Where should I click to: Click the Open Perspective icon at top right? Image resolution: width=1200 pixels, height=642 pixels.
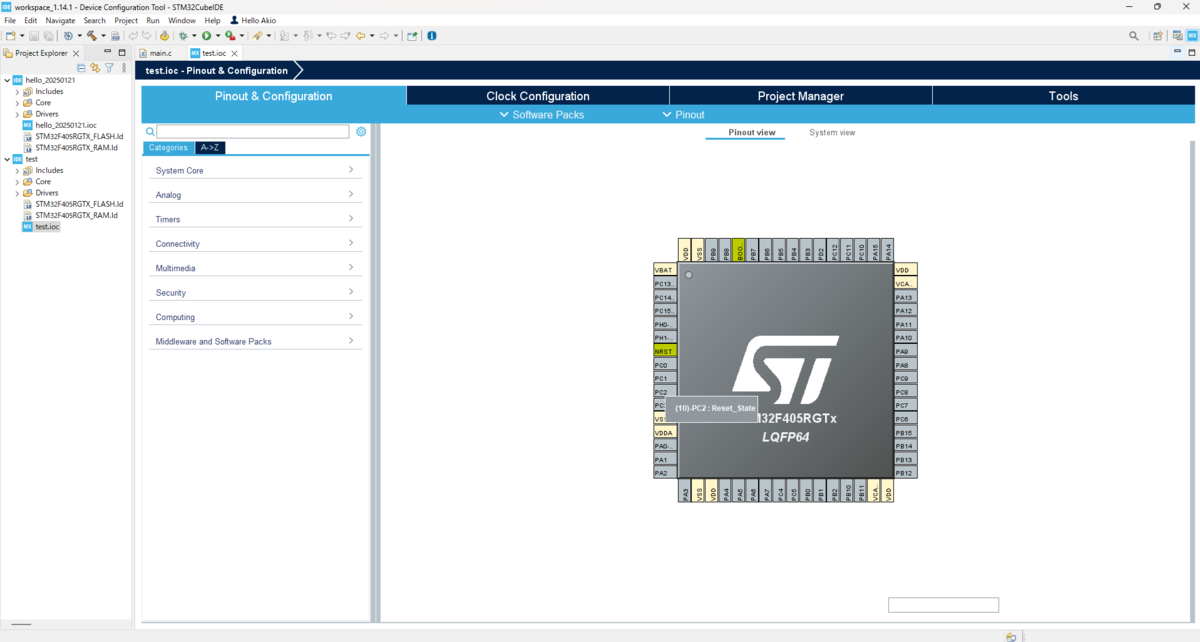pyautogui.click(x=1158, y=35)
